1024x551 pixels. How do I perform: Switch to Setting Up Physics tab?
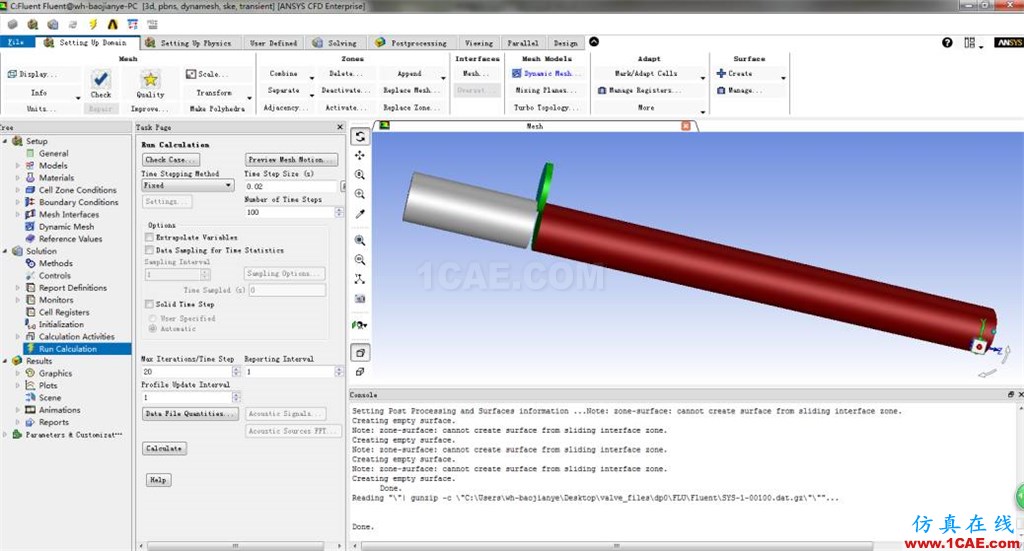coord(189,43)
